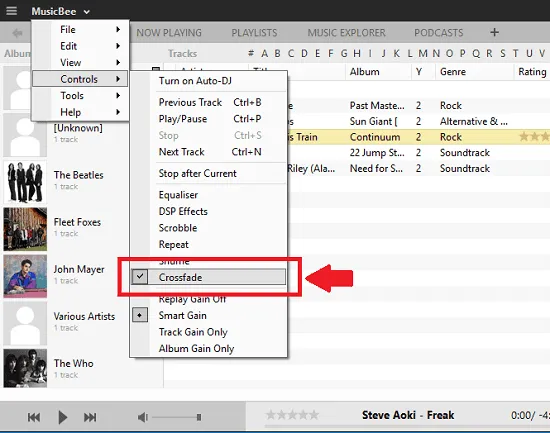
Task: Switch to Playlists tab
Action: [x=254, y=33]
